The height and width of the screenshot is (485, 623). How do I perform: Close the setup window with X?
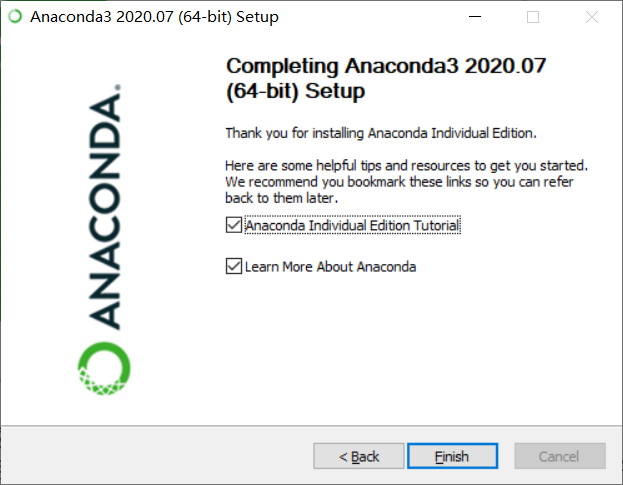(x=592, y=17)
